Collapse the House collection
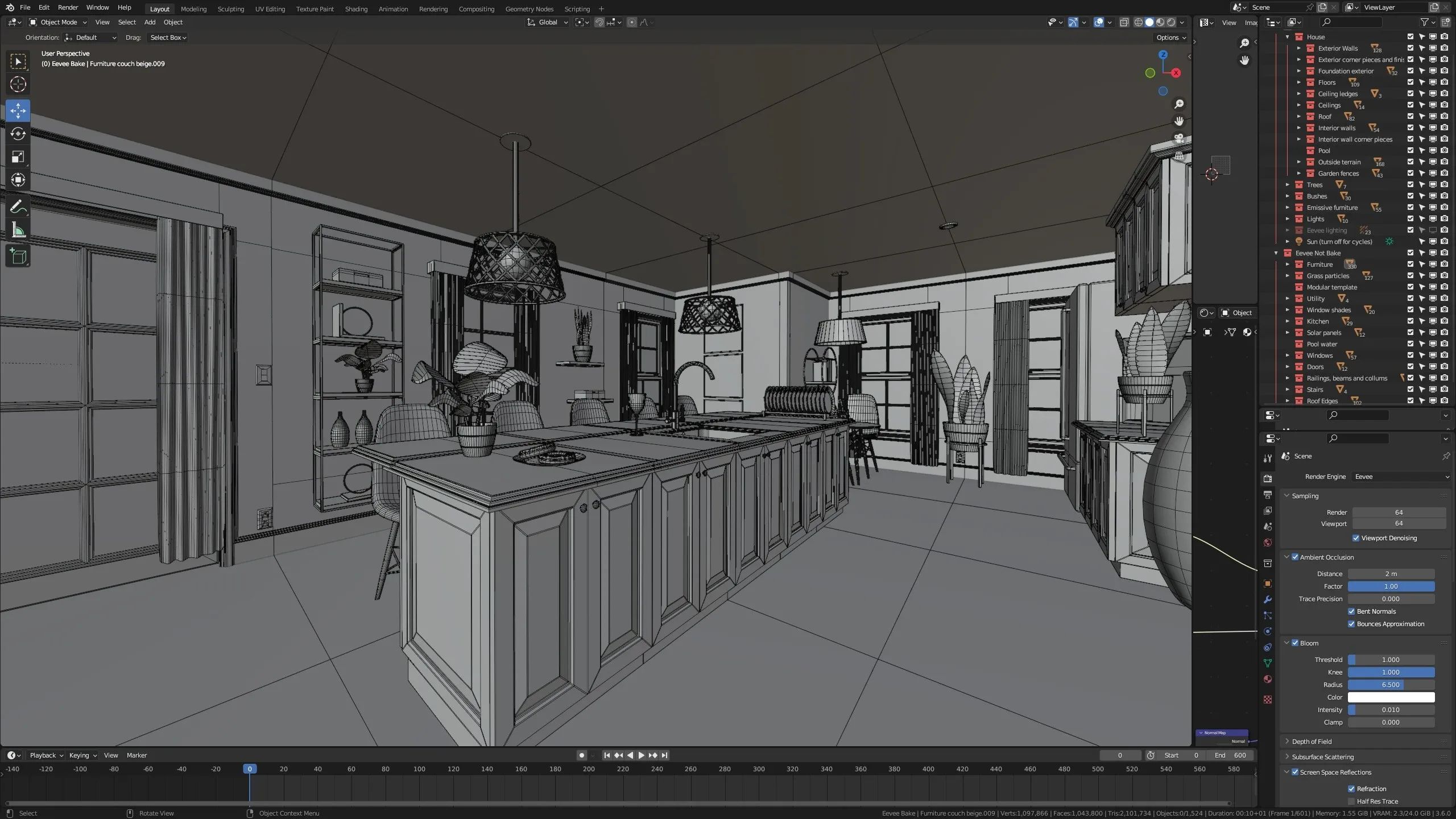Screen dimensions: 1456x819 (1287, 36)
